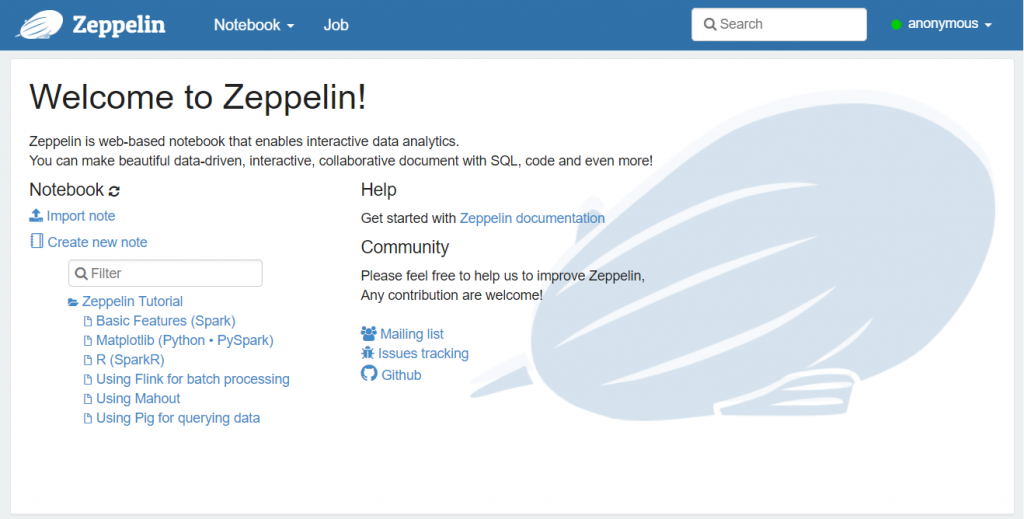Image resolution: width=1024 pixels, height=519 pixels.
Task: Click the Zeppelin airship logo icon
Action: click(40, 24)
